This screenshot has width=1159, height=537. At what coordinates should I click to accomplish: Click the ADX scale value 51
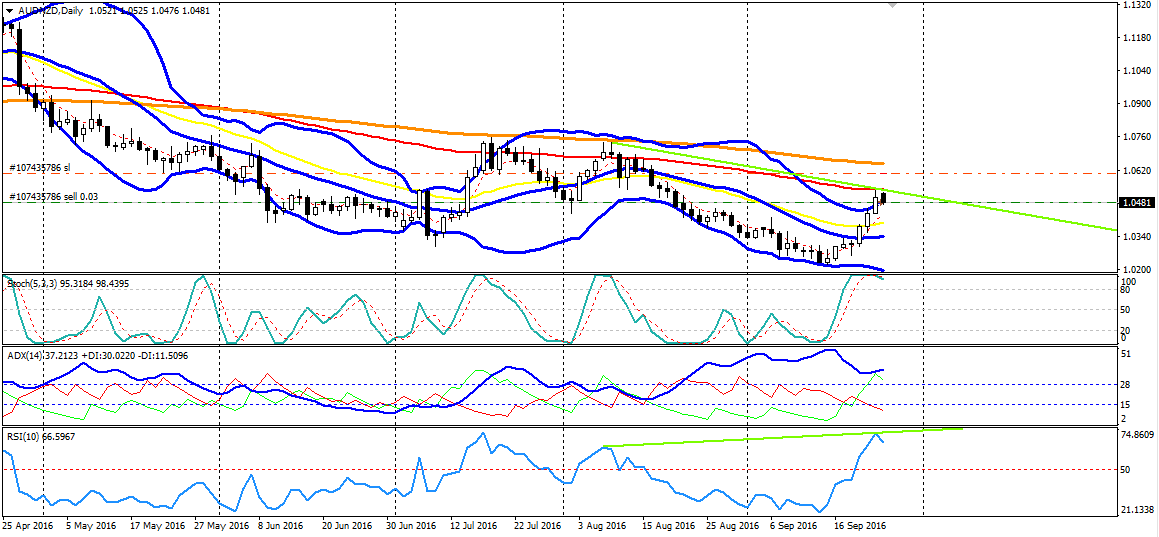[x=1126, y=355]
